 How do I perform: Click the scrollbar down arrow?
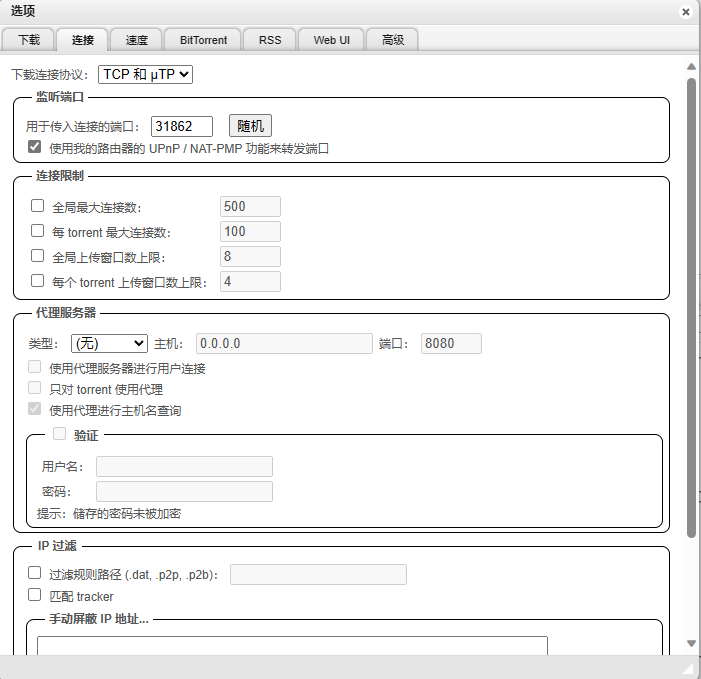(x=691, y=643)
